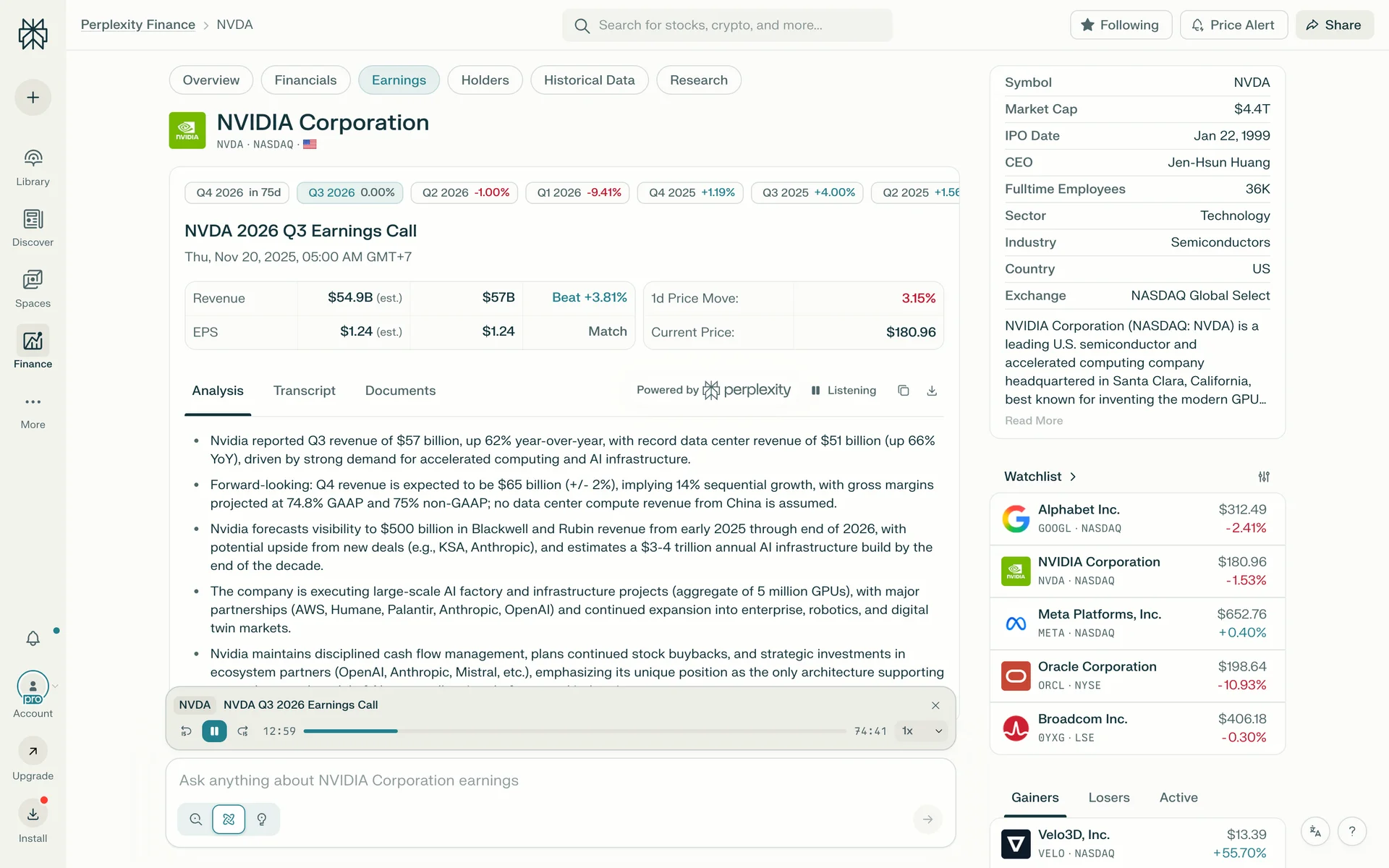The height and width of the screenshot is (868, 1389).
Task: Download the earnings analysis via download icon
Action: (x=932, y=391)
